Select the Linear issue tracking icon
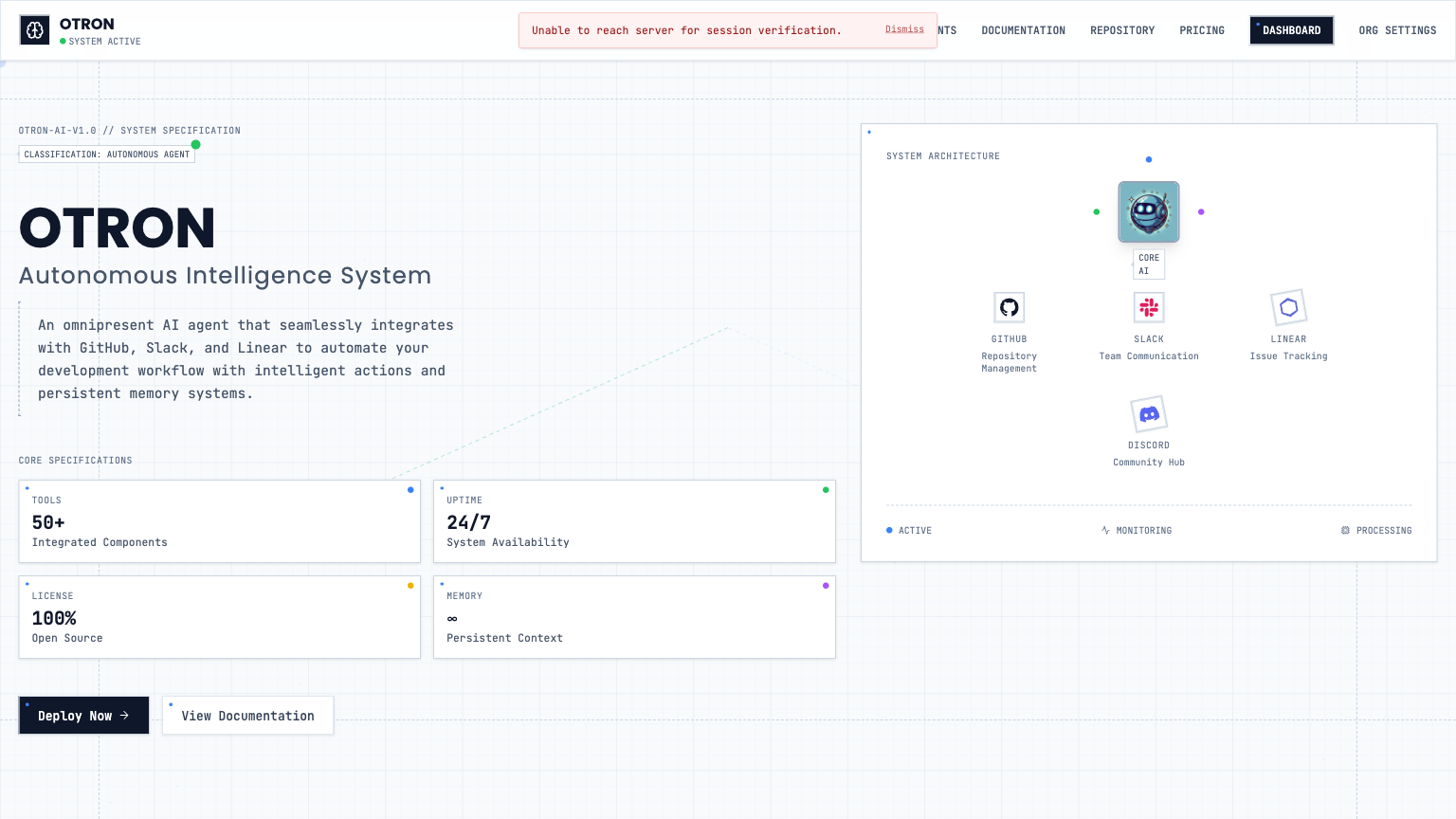The height and width of the screenshot is (819, 1456). (1288, 307)
